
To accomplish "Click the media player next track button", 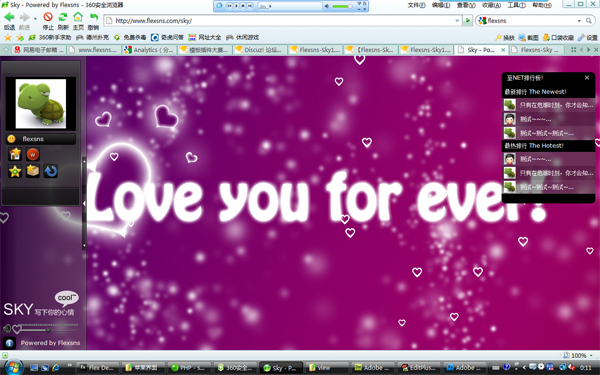I will point(249,6).
